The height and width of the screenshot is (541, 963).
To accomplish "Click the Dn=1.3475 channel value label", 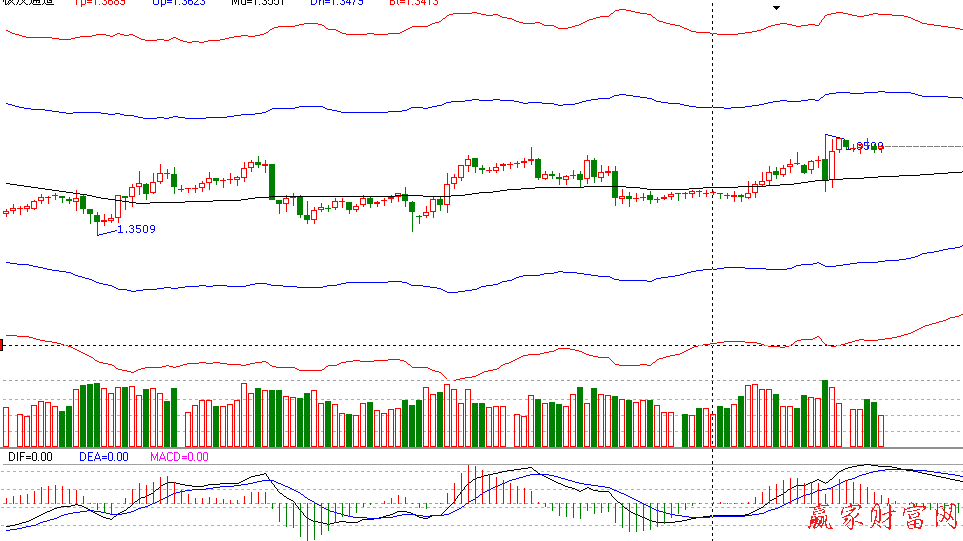I will click(x=335, y=3).
